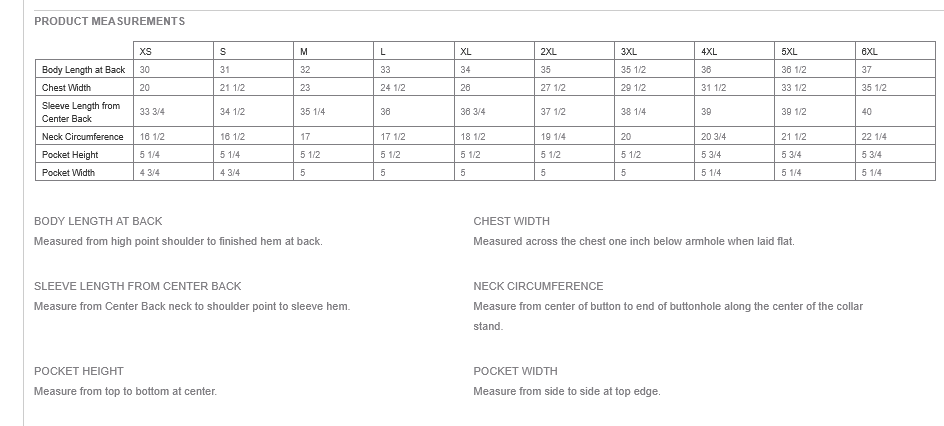The image size is (944, 426).
Task: Select the XS Sleeve Length cell 33 3/4
Action: point(152,112)
